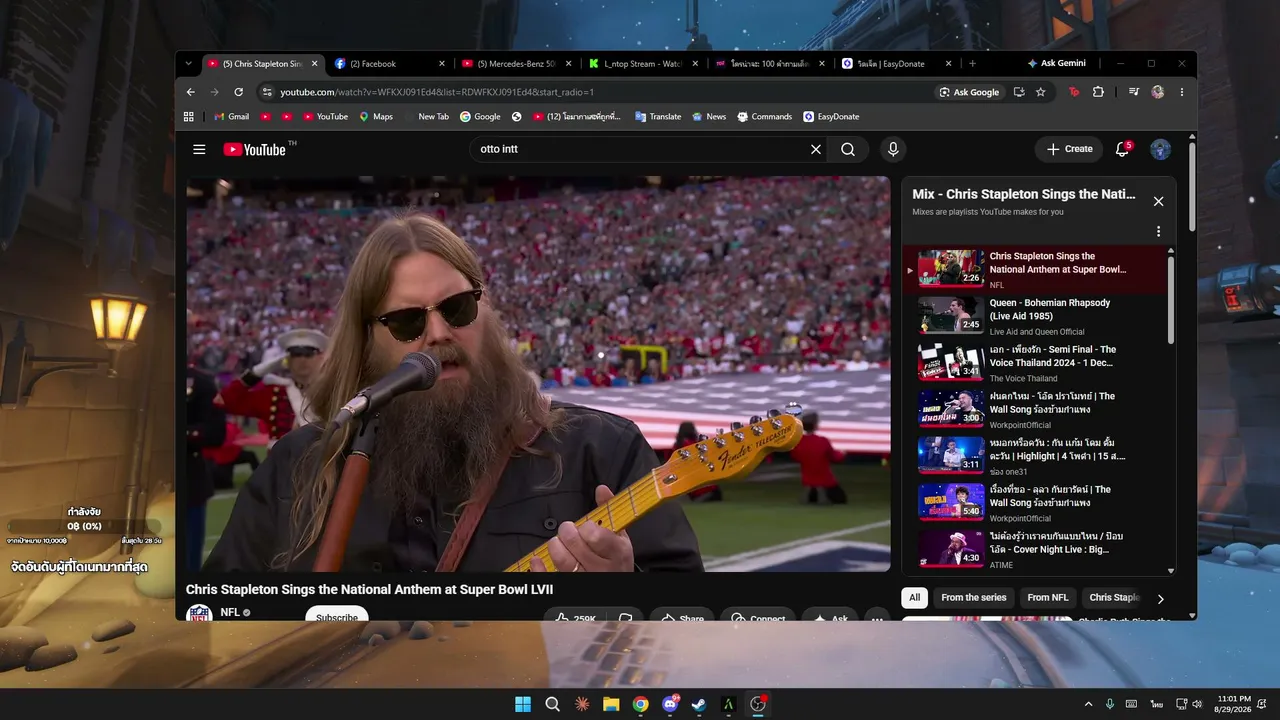Viewport: 1280px width, 720px height.
Task: Select the 'From NFL' chip
Action: (x=1047, y=598)
